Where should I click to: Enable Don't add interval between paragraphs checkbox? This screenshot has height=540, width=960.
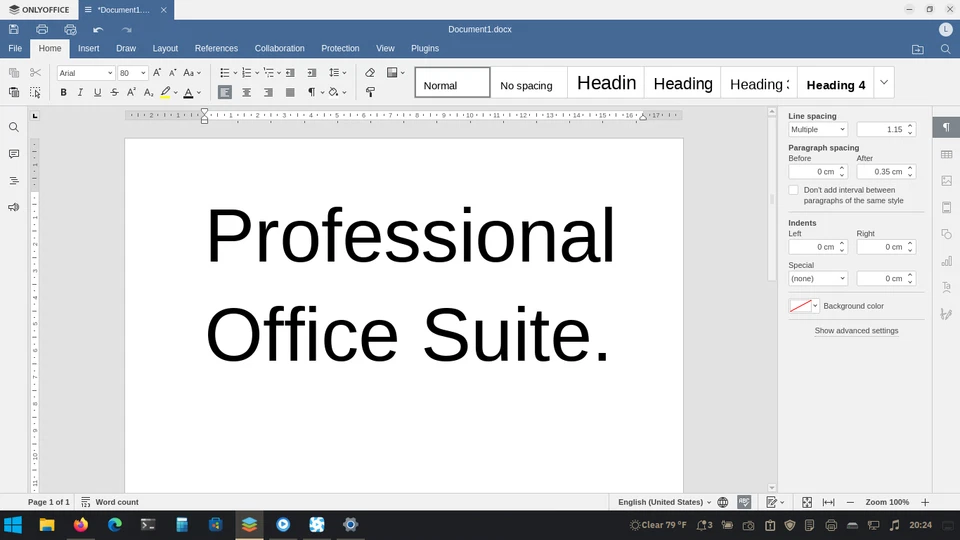tap(793, 190)
